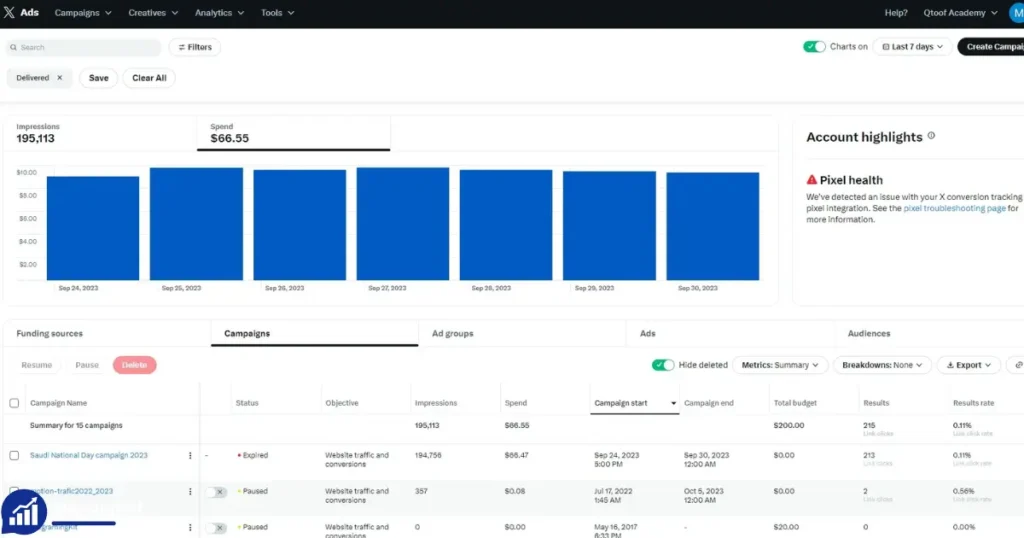
Task: Click the Objective column header
Action: coord(342,403)
